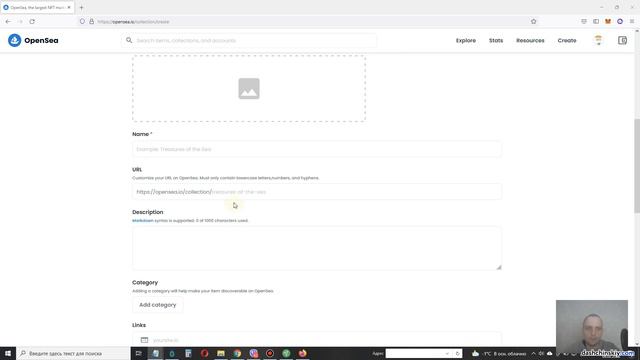Image resolution: width=640 pixels, height=360 pixels.
Task: Click the OpenSea wordmark text
Action: [41, 40]
